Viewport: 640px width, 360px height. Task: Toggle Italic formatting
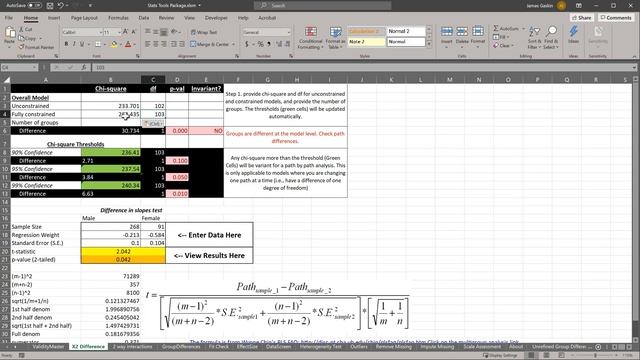74,44
